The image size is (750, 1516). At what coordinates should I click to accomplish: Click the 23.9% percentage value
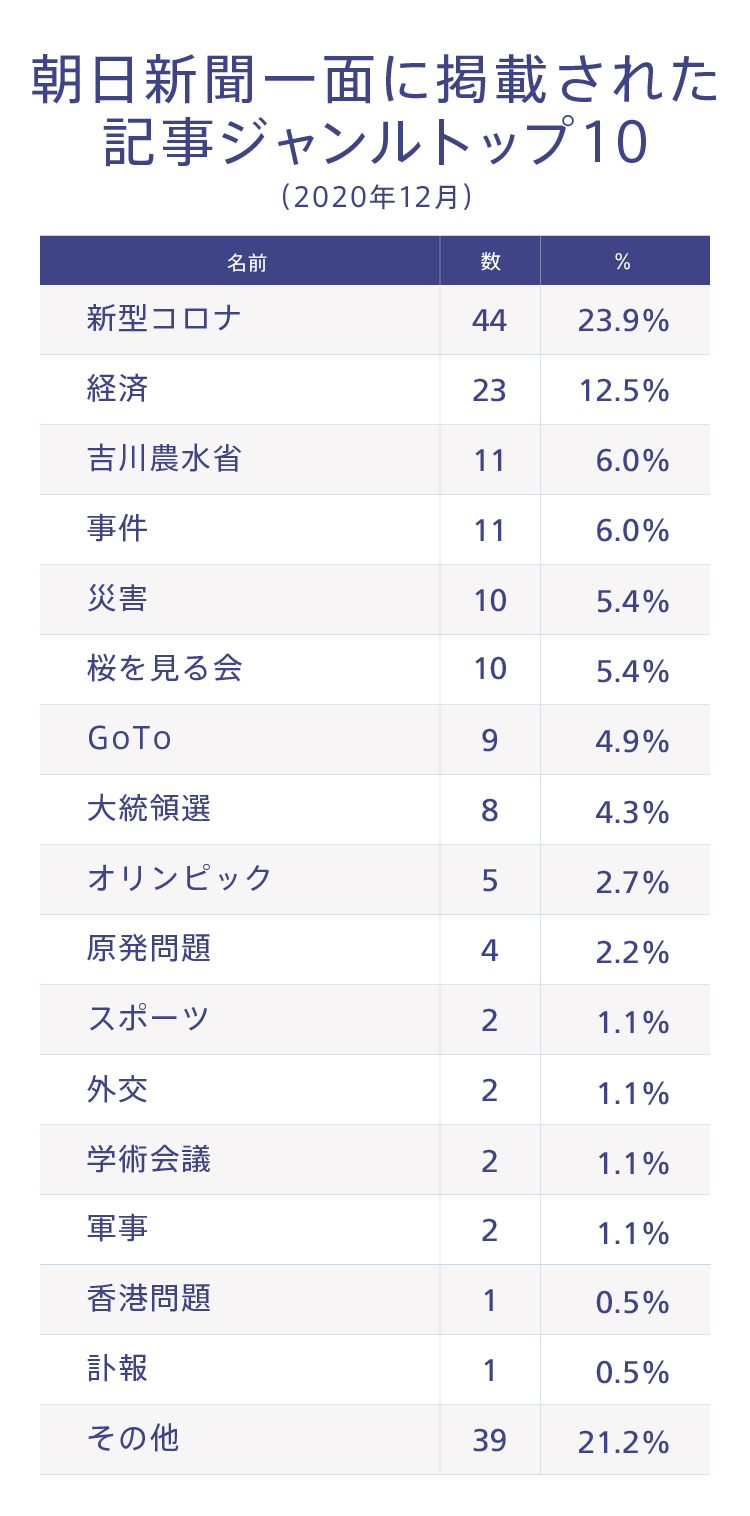click(x=623, y=320)
